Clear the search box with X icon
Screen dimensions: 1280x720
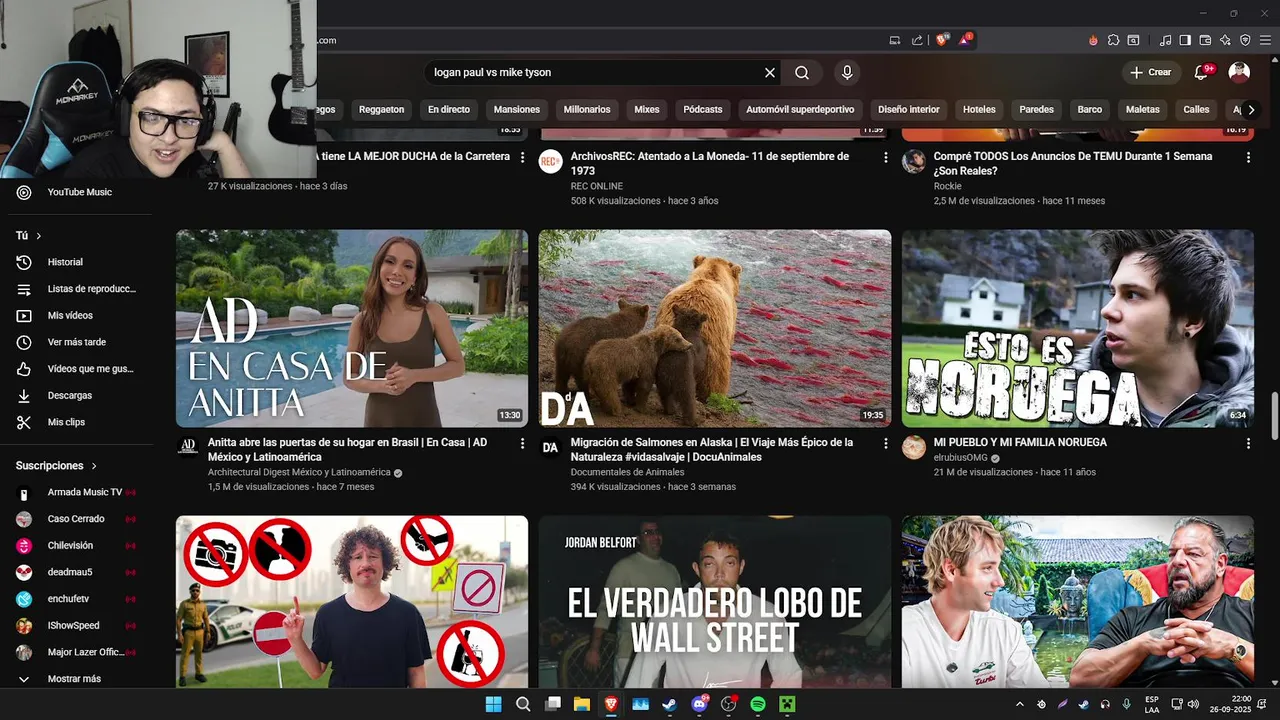pyautogui.click(x=770, y=72)
